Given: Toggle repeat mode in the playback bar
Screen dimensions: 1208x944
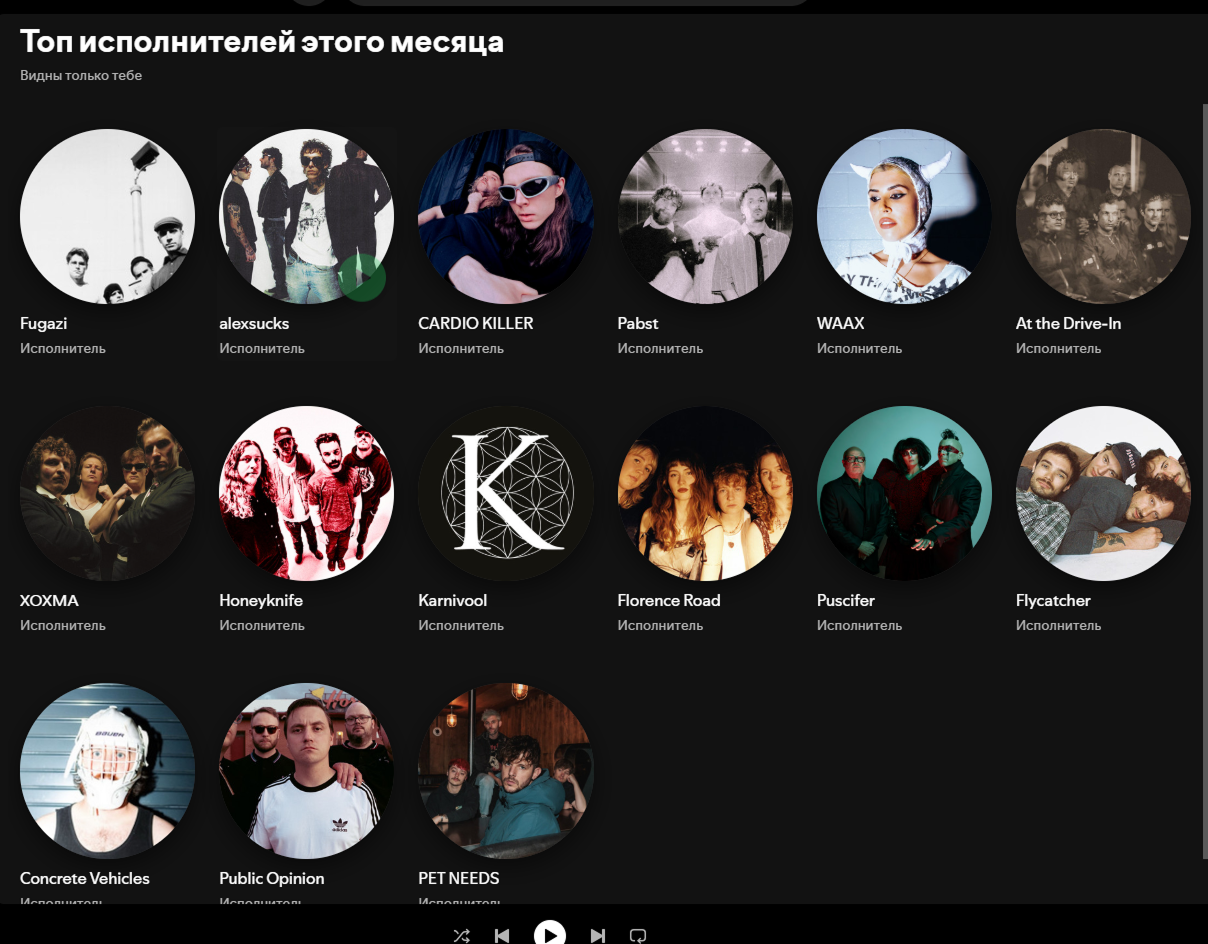Looking at the screenshot, I should [x=638, y=936].
